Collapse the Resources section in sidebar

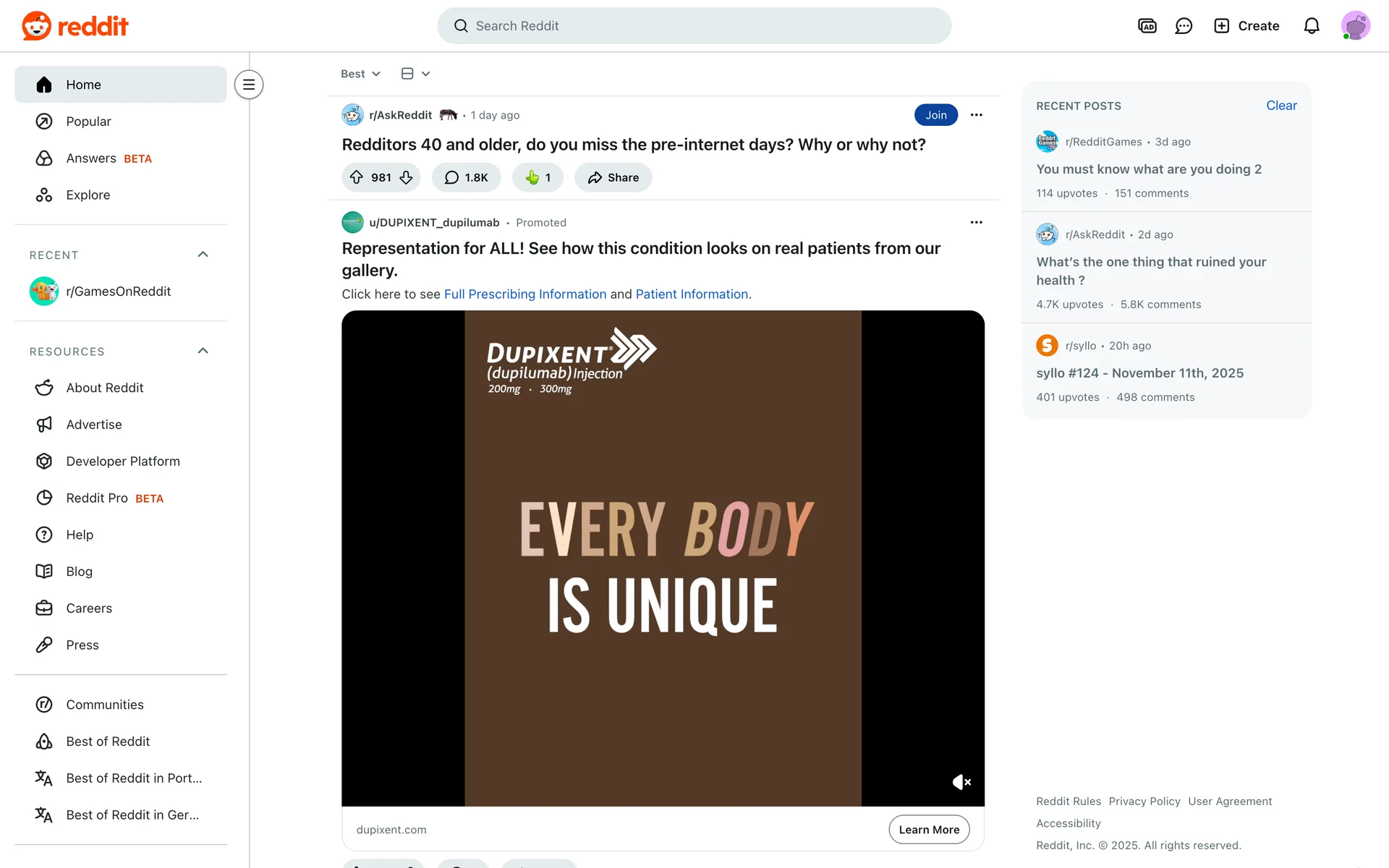point(203,351)
